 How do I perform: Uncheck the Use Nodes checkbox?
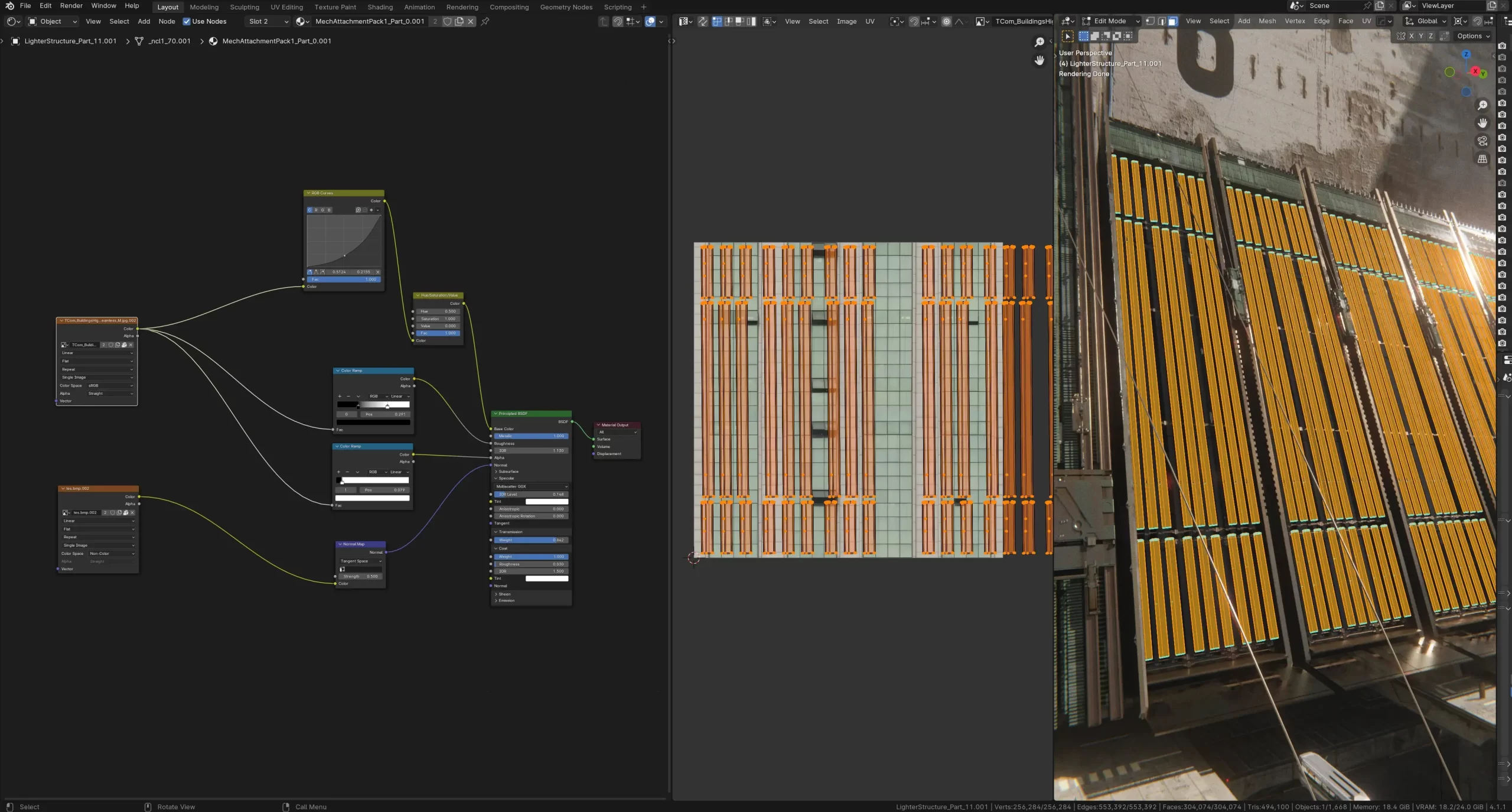[x=187, y=21]
